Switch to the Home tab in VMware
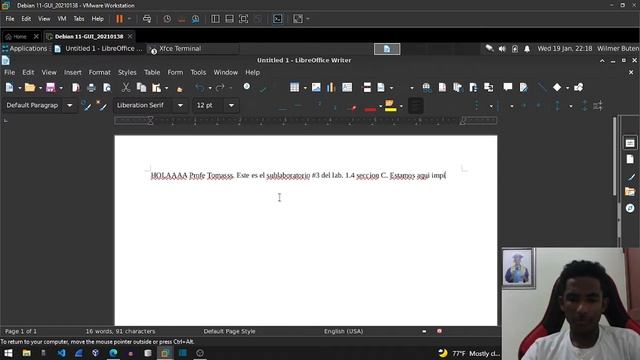Image resolution: width=640 pixels, height=360 pixels. [x=19, y=36]
